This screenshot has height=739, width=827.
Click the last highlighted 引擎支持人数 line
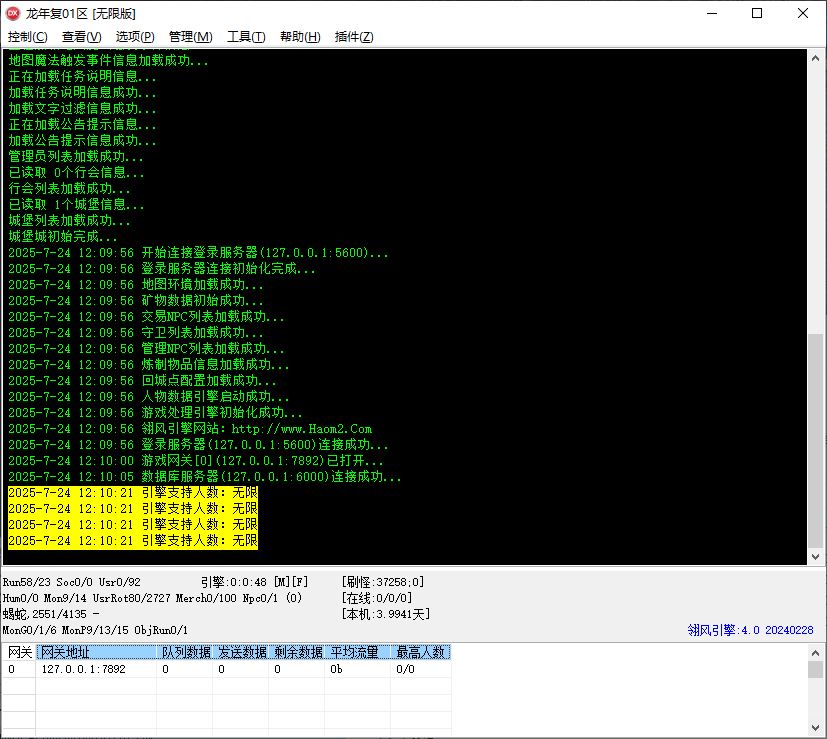(x=133, y=541)
